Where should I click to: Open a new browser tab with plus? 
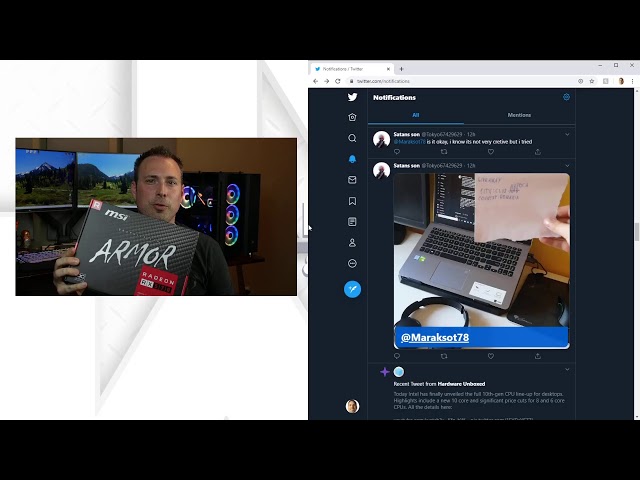pyautogui.click(x=402, y=69)
